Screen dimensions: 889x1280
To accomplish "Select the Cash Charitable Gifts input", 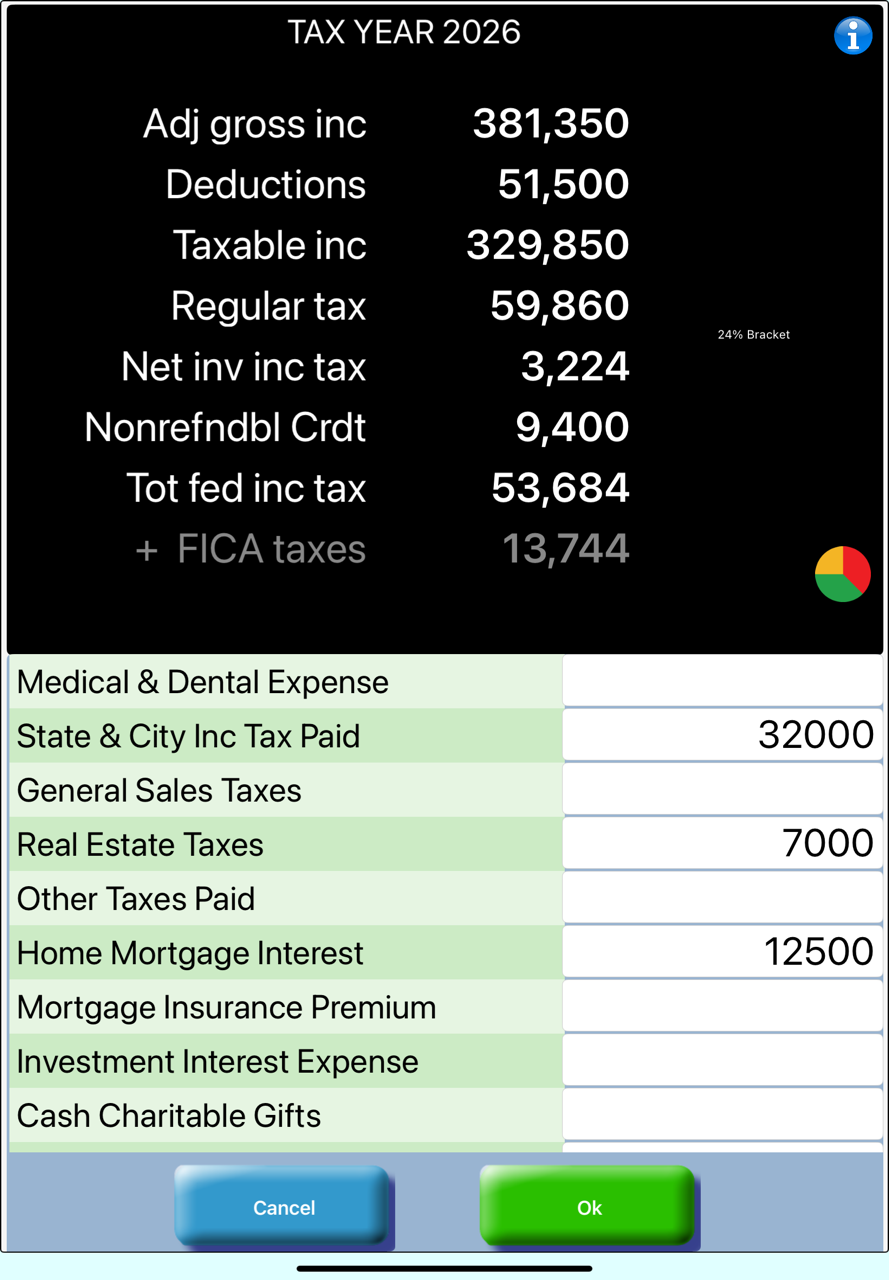I will coord(722,1115).
